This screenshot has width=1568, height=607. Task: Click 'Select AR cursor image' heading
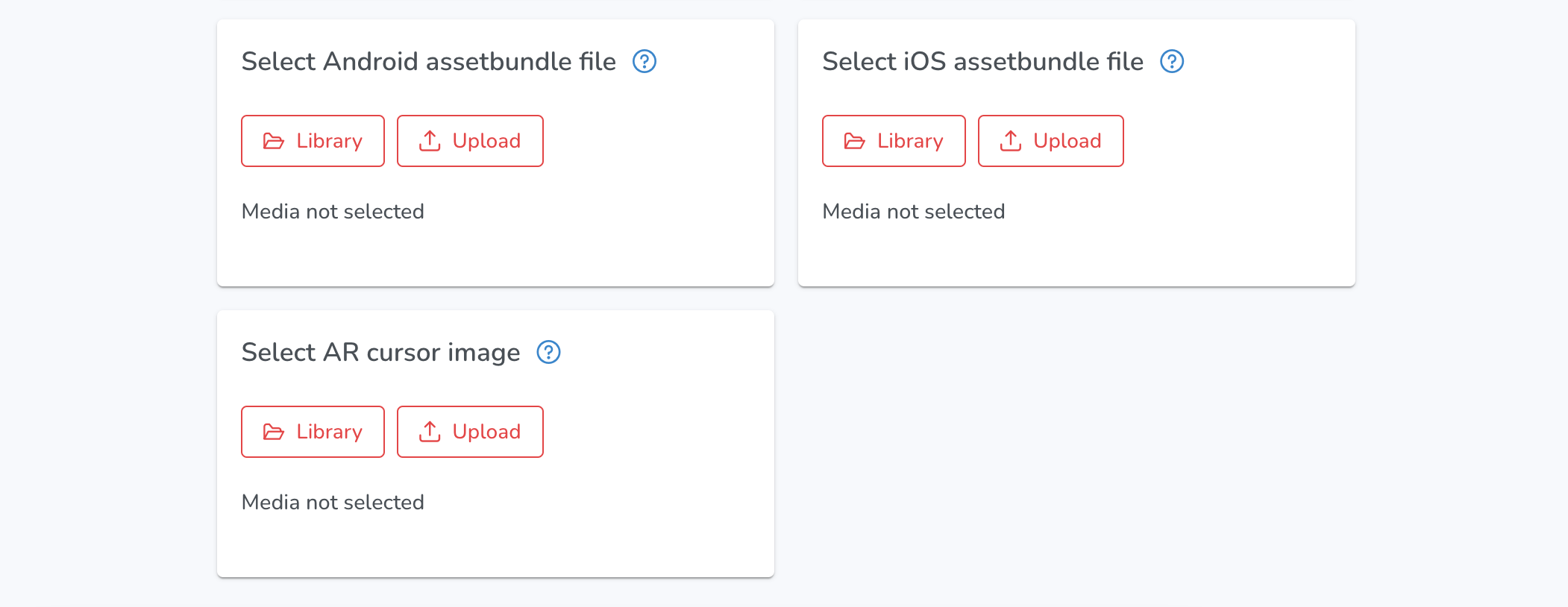pos(380,352)
